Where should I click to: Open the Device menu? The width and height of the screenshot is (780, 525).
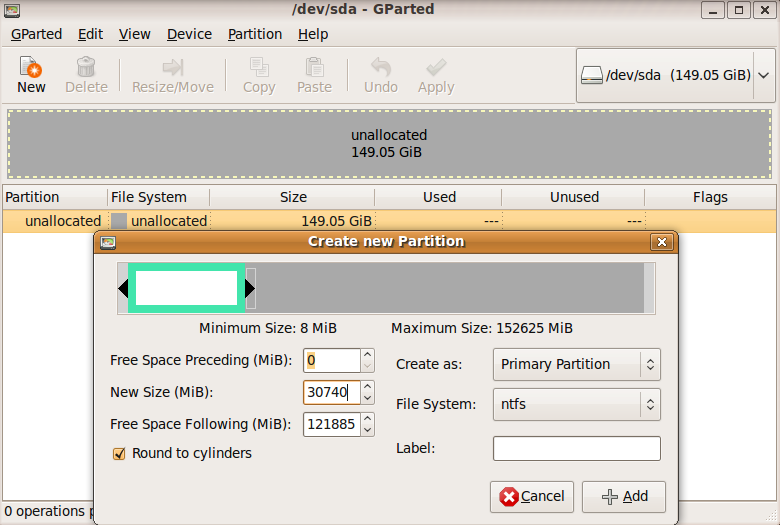pos(189,34)
